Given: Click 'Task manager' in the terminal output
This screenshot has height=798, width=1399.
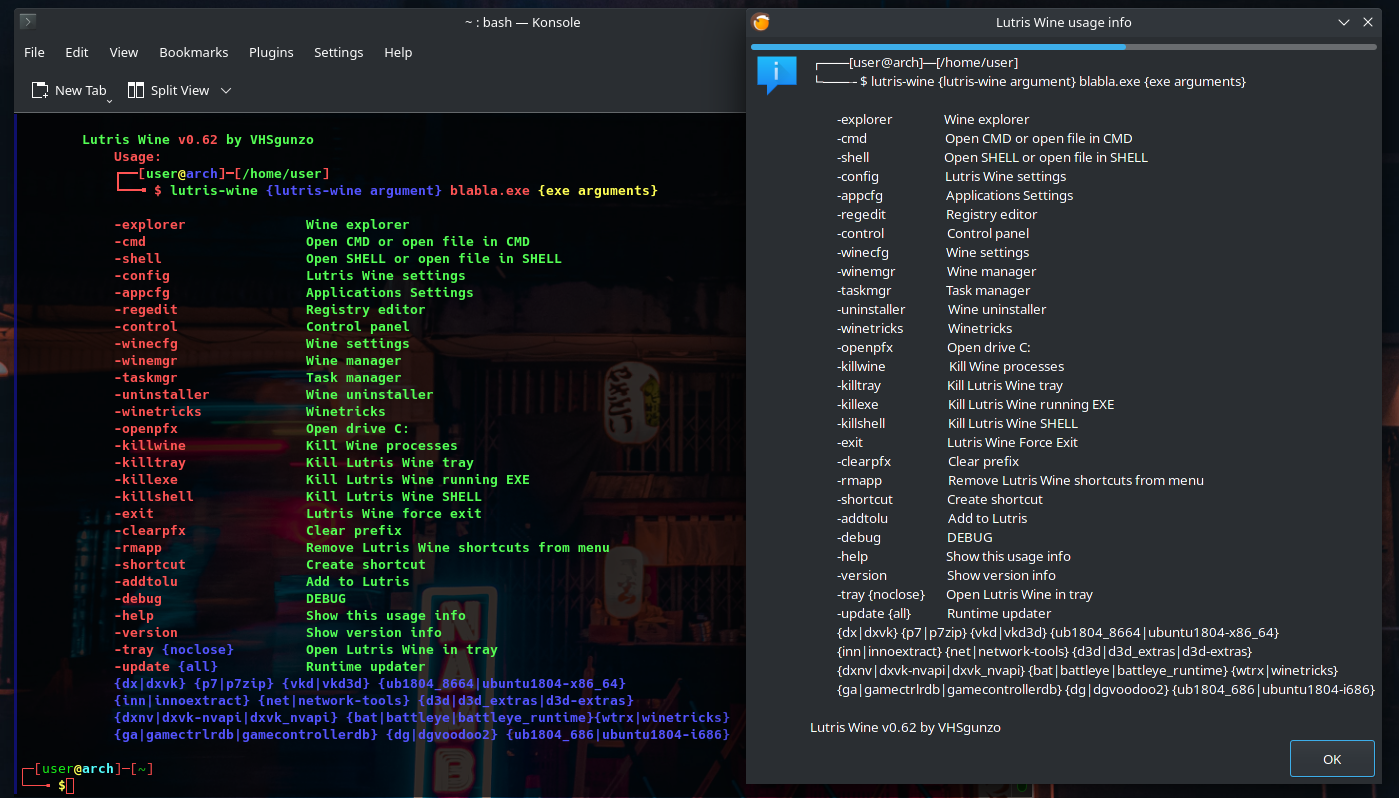Looking at the screenshot, I should [x=354, y=377].
